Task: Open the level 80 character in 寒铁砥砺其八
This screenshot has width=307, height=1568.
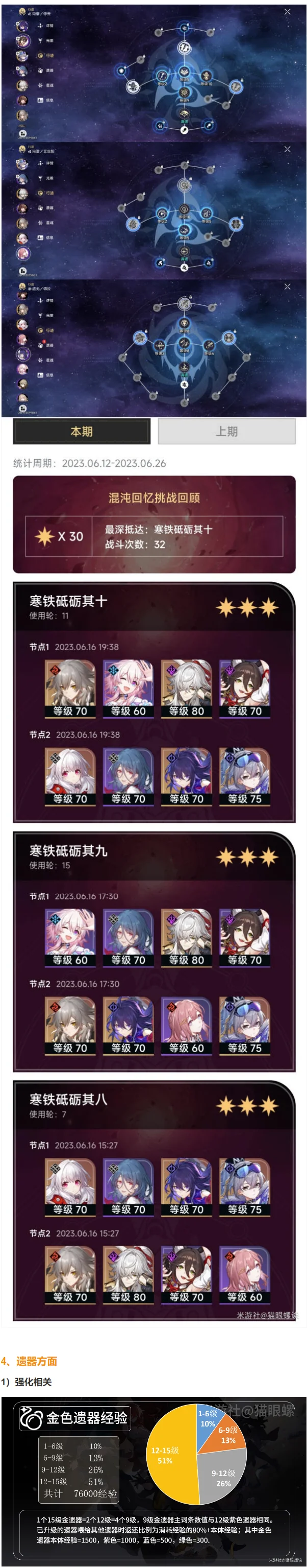Action: coord(129,1275)
